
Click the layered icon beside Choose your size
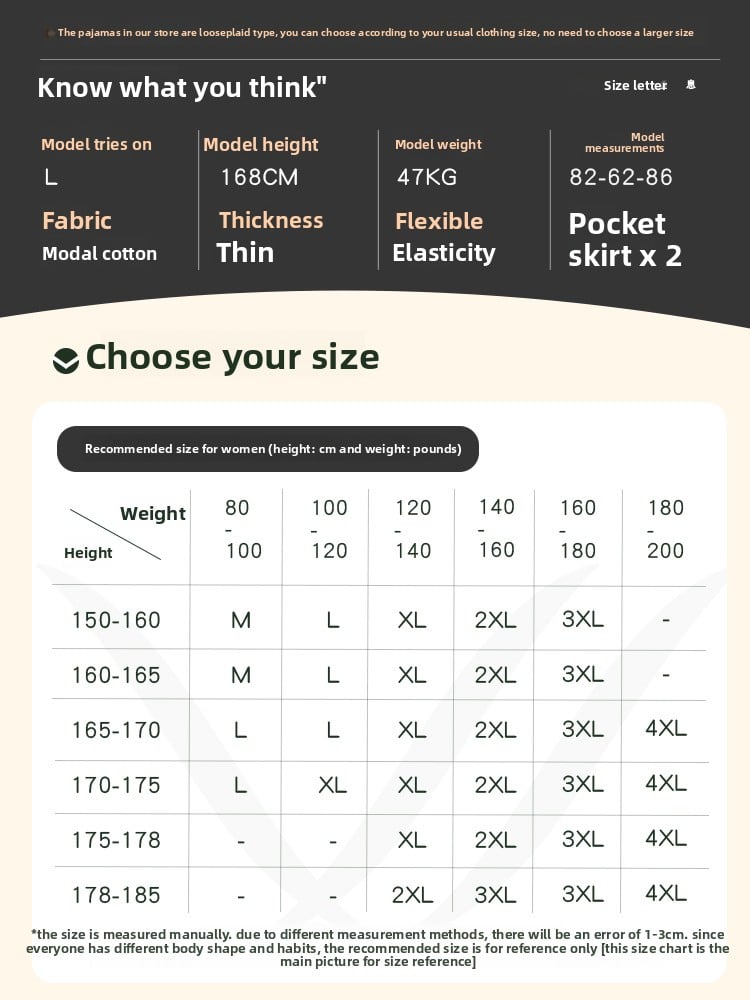pyautogui.click(x=66, y=360)
